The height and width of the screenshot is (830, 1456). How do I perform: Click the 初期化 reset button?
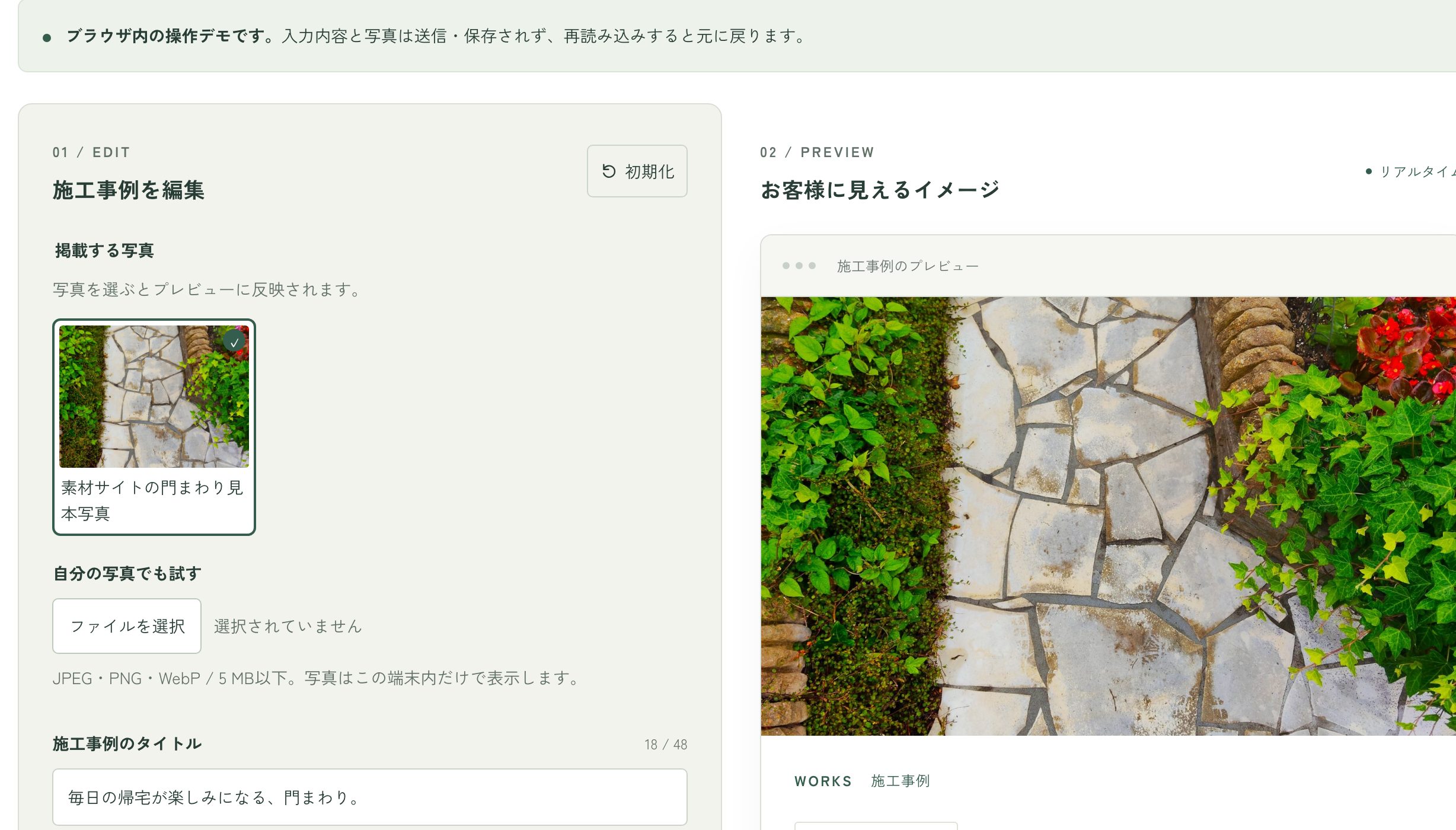(637, 171)
